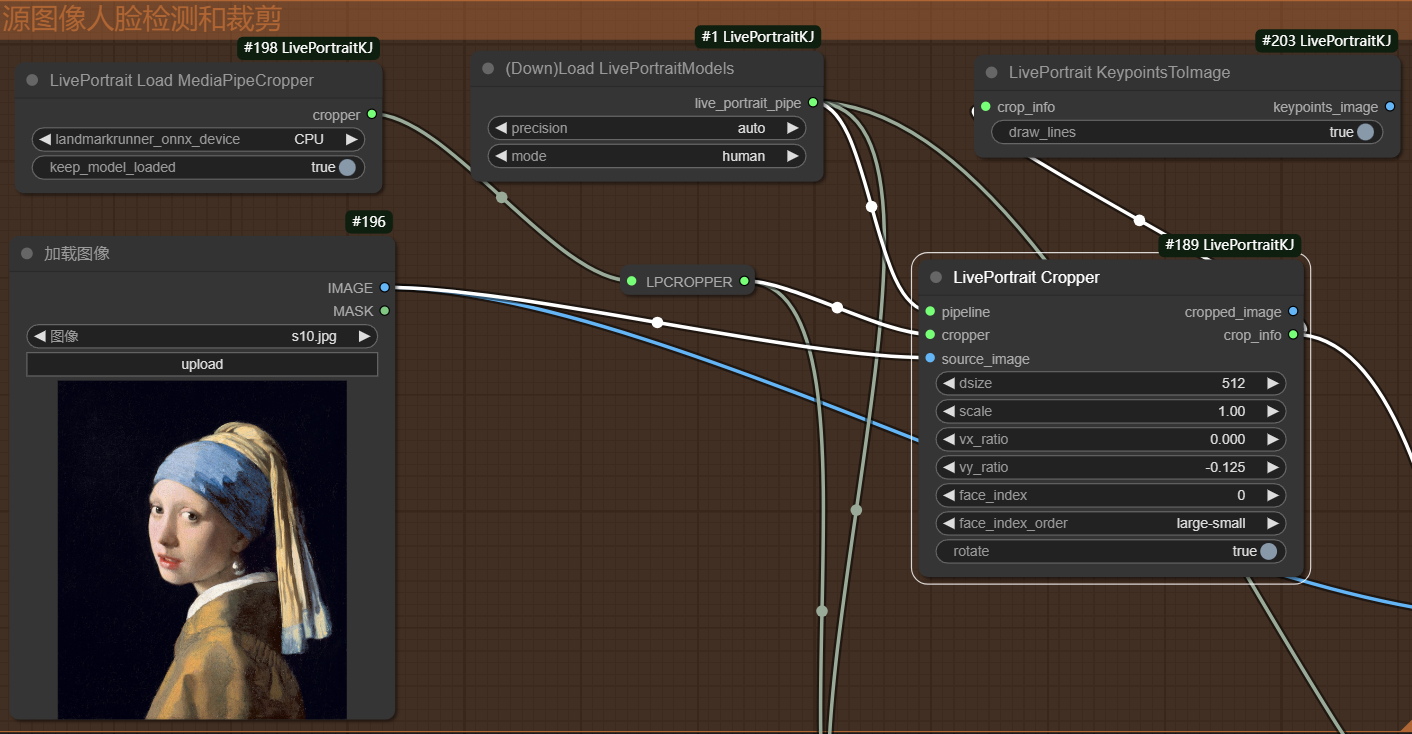Click the vy_ratio value slider field
Image resolution: width=1412 pixels, height=734 pixels.
(1110, 467)
